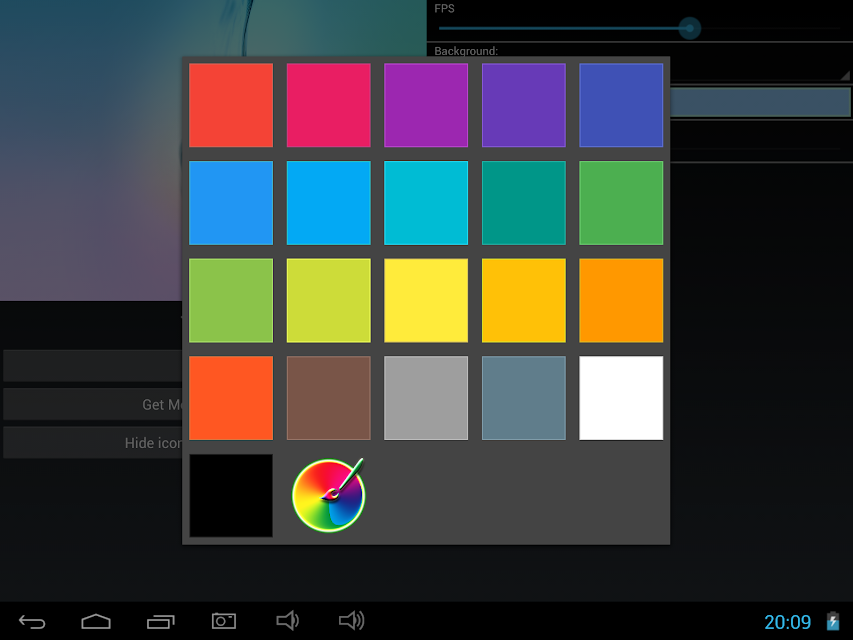
Task: Select the pink color swatch
Action: (329, 105)
